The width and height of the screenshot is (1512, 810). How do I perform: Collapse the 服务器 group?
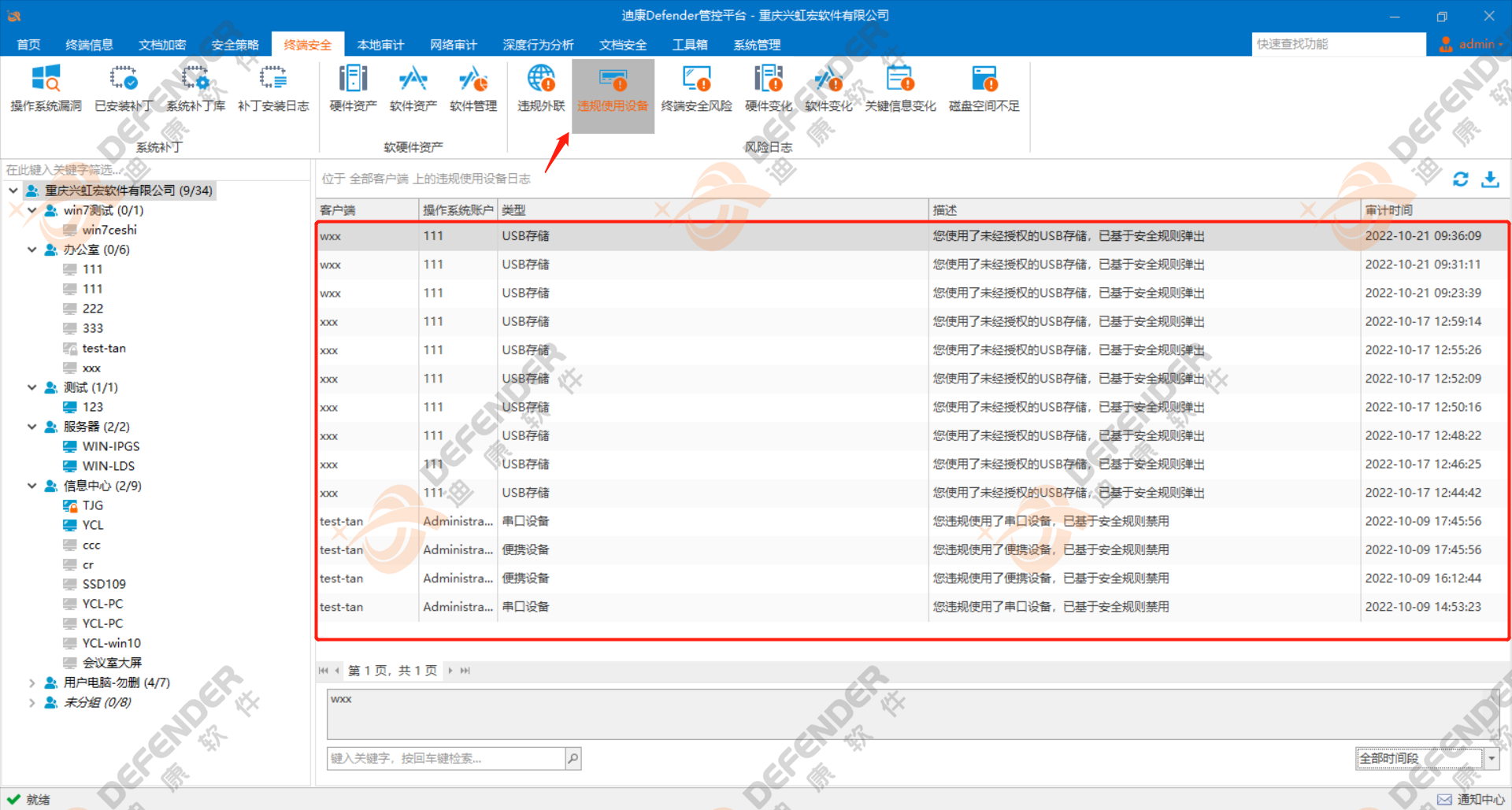32,427
